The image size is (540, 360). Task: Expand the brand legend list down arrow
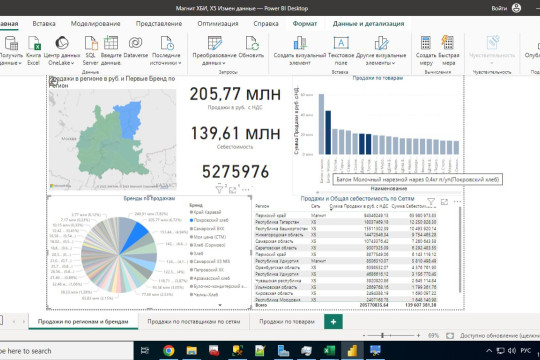point(220,305)
